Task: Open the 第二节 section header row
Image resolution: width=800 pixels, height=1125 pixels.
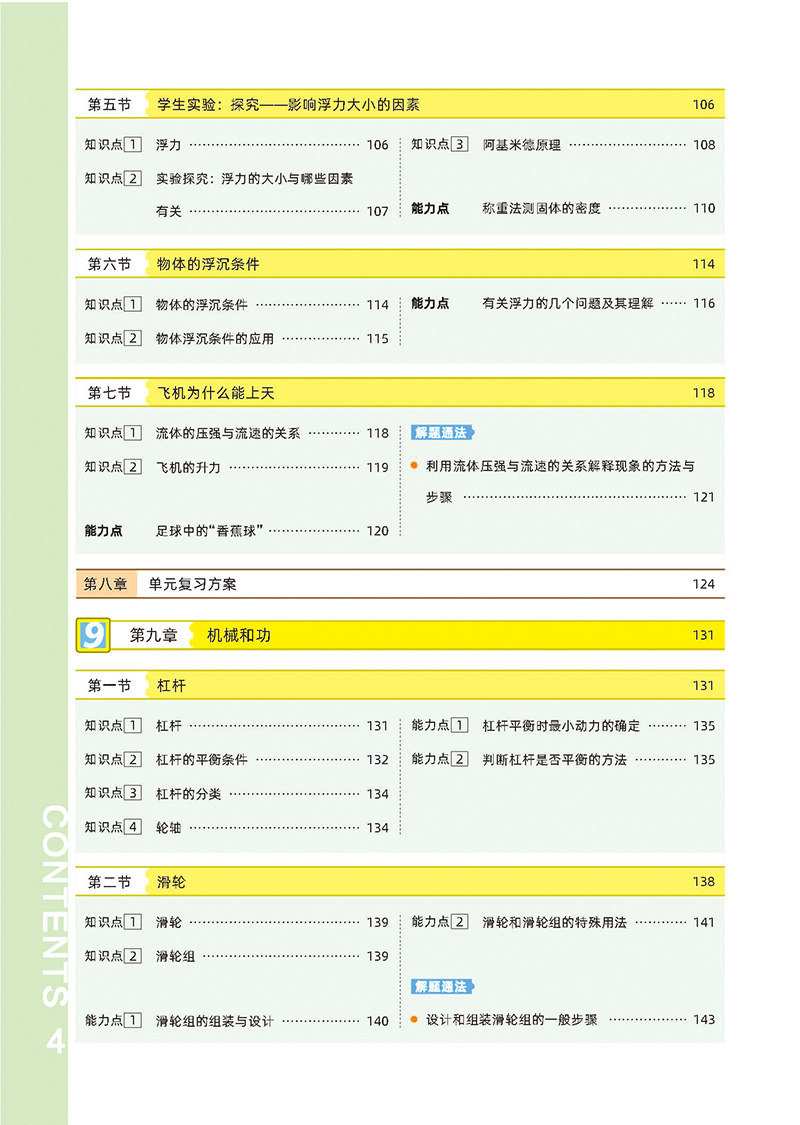Action: pos(400,882)
